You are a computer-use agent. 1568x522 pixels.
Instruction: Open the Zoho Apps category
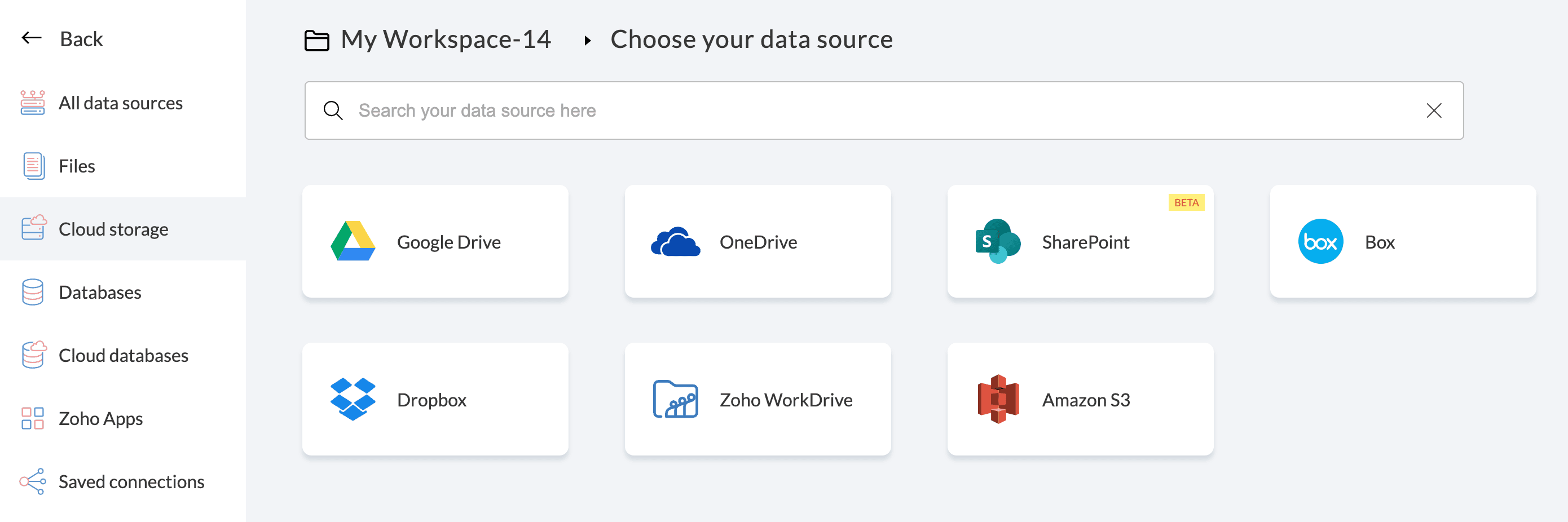pos(100,419)
